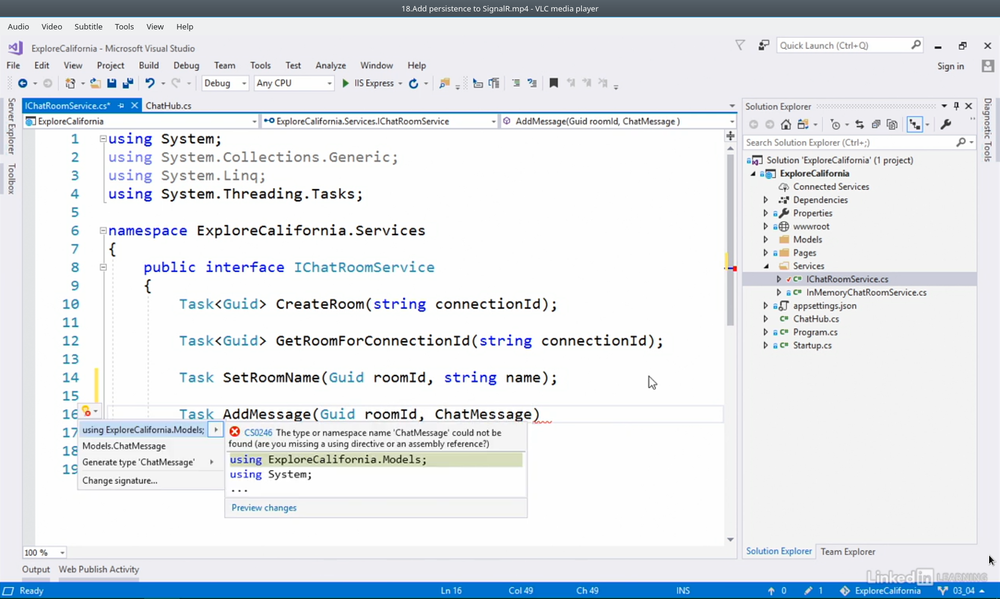
Task: Switch to the ChatHub.cs tab
Action: pyautogui.click(x=168, y=105)
